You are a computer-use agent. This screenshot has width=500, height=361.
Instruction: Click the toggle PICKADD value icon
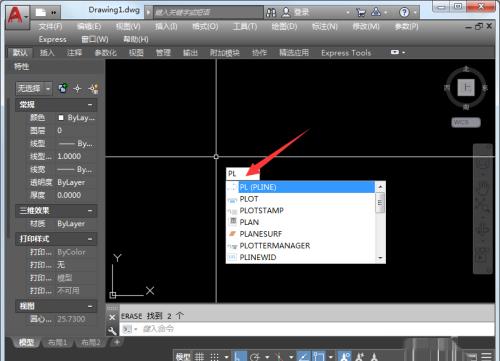(x=62, y=88)
